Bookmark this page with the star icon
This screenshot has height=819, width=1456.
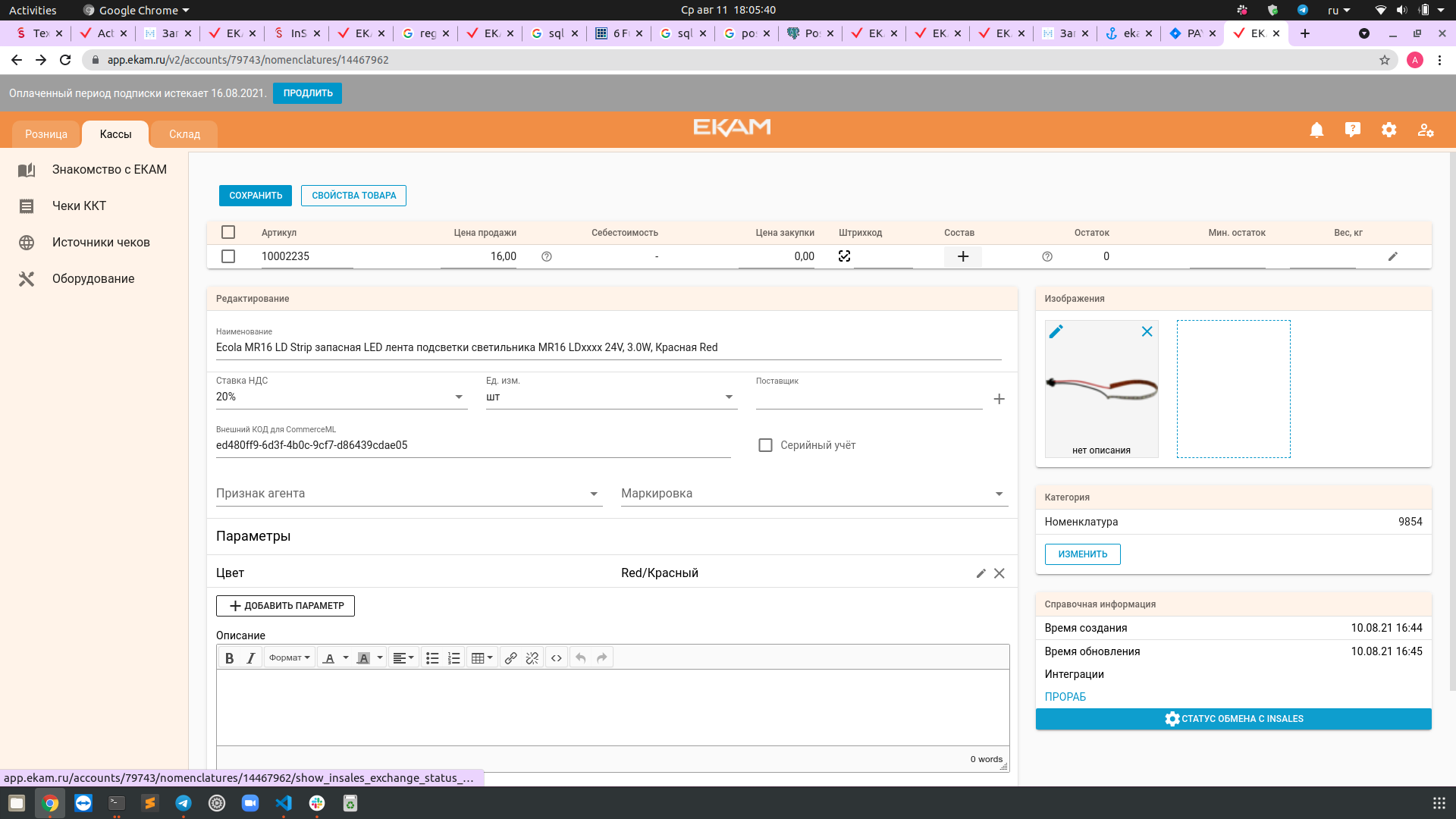click(x=1385, y=60)
